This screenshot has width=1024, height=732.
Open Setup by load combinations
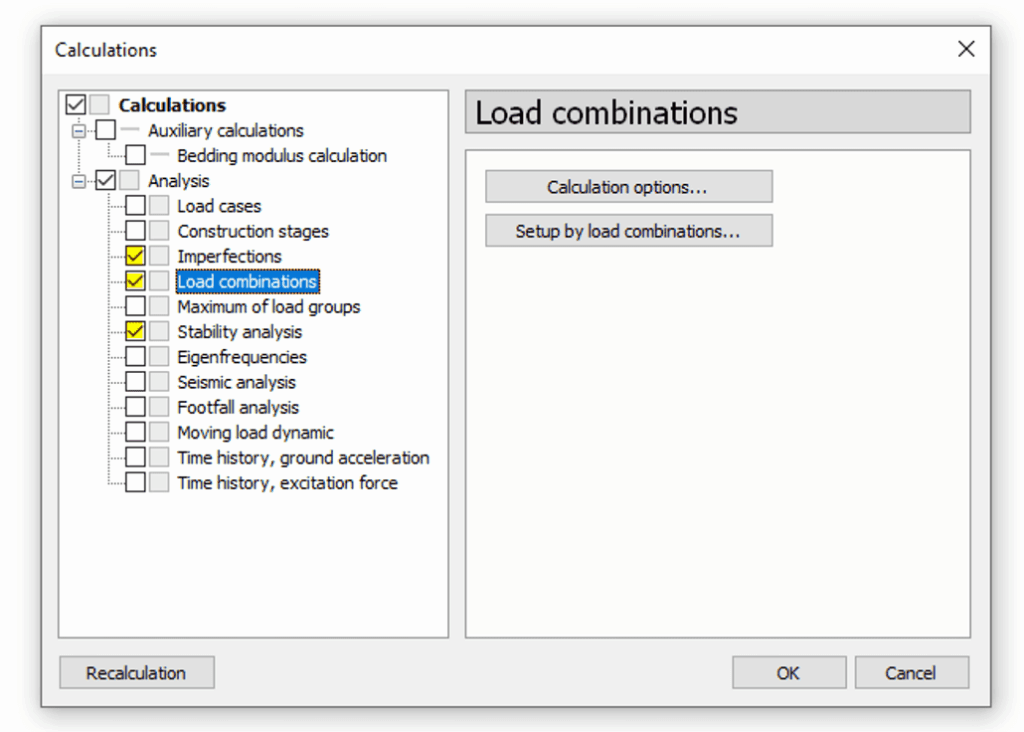pos(628,231)
